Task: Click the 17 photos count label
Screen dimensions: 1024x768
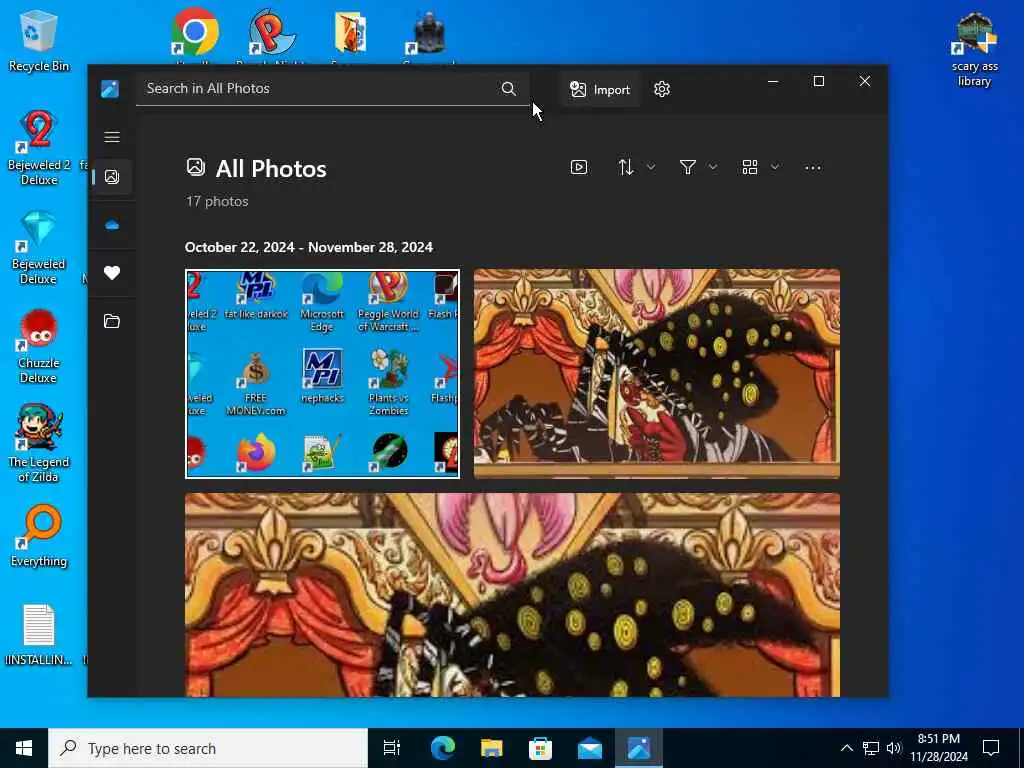Action: (217, 201)
